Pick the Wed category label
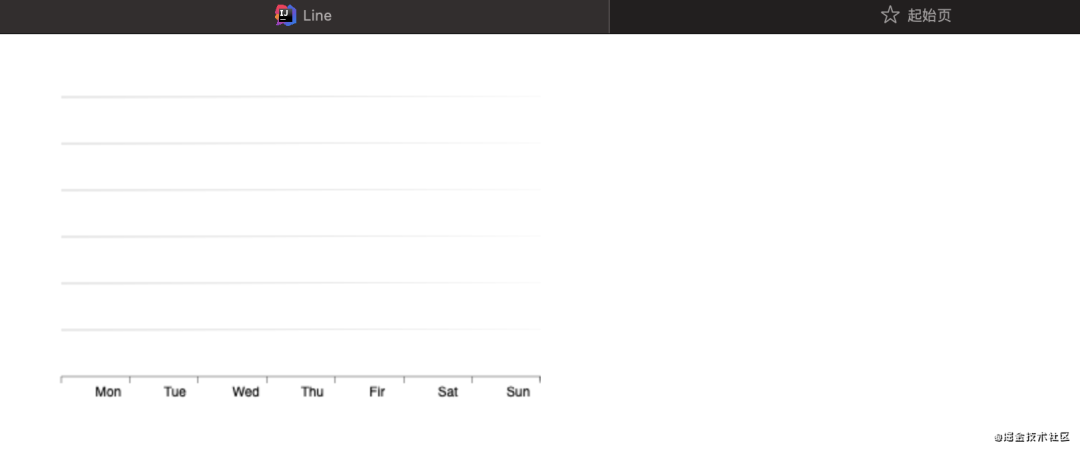The image size is (1080, 451). [x=245, y=392]
